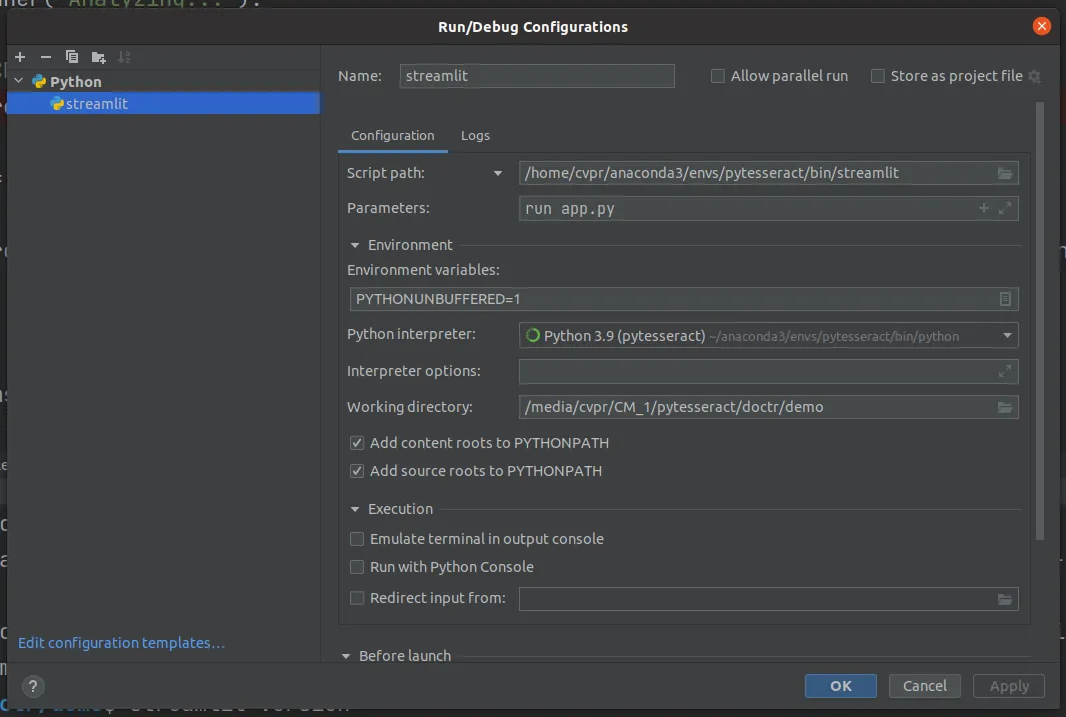Enable Allow parallel run
The height and width of the screenshot is (717, 1066).
(x=716, y=75)
